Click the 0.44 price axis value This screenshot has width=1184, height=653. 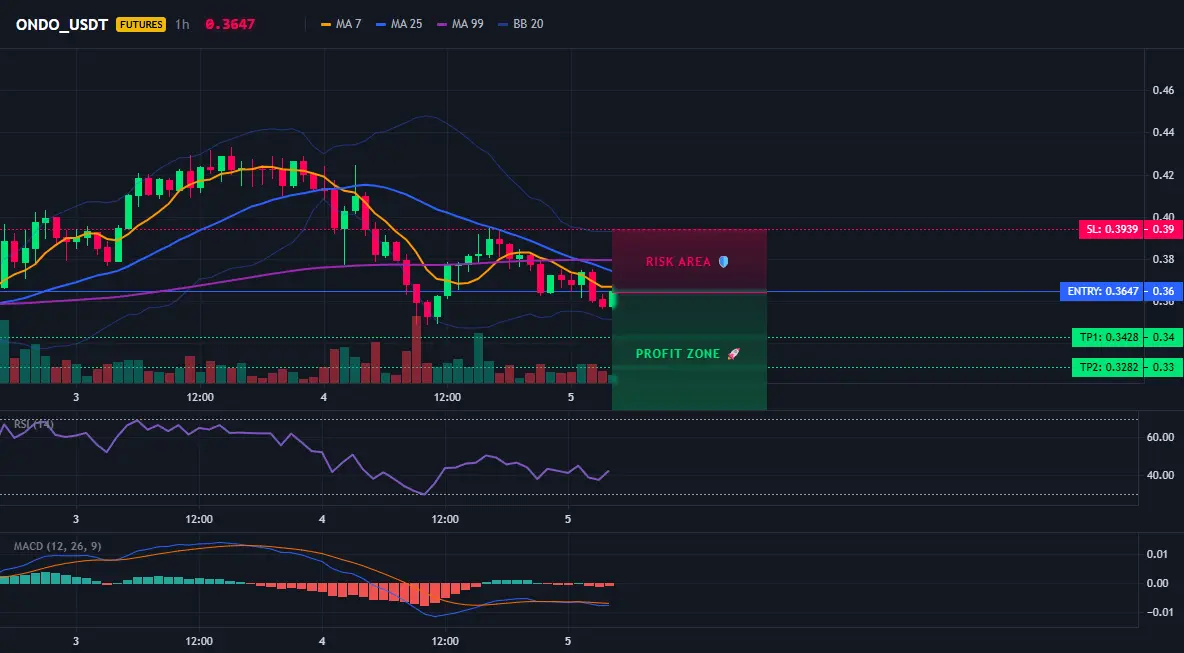click(x=1163, y=133)
